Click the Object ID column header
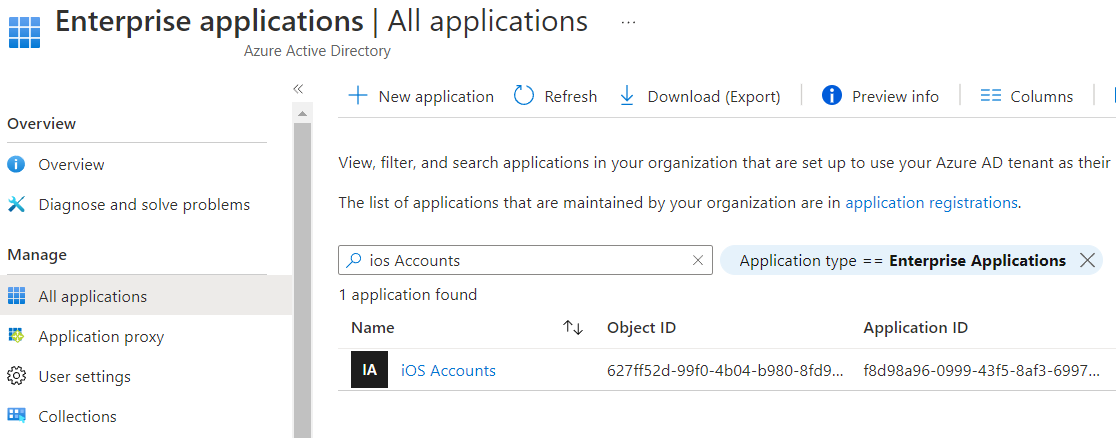 pos(641,328)
